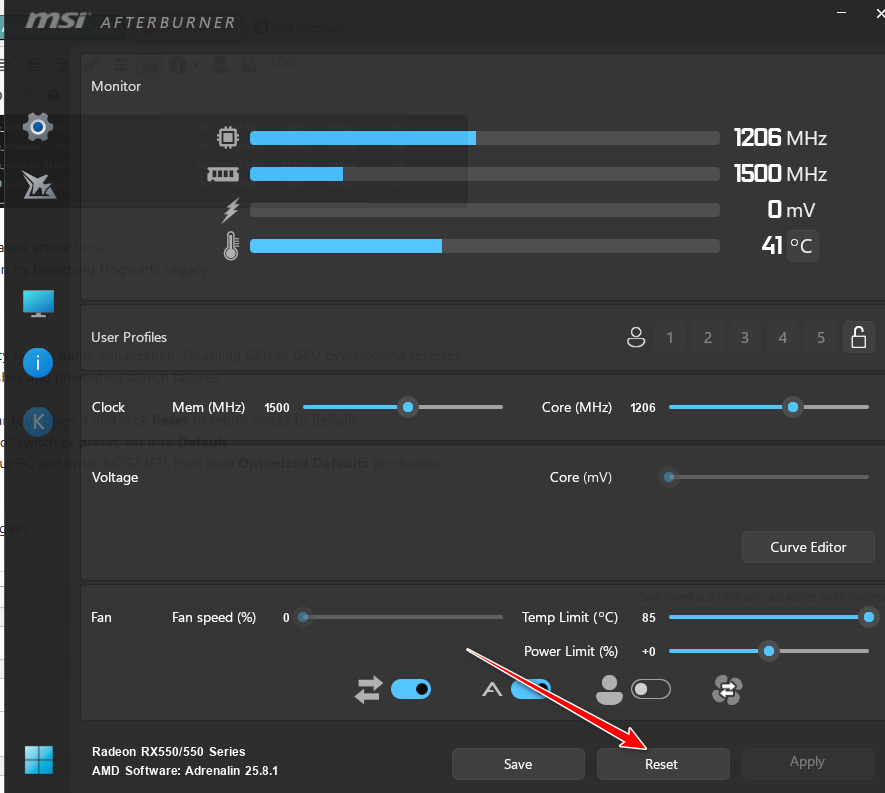The image size is (885, 793).
Task: Open the hardware monitor screen icon
Action: 38,303
